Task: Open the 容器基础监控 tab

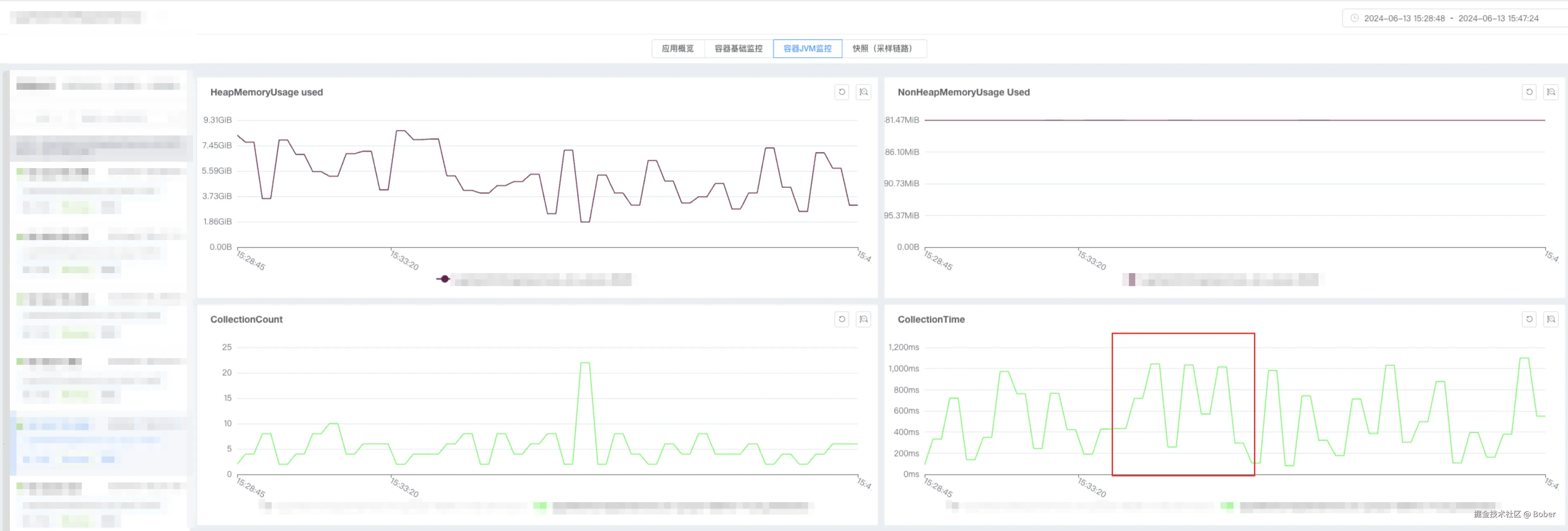Action: (738, 49)
